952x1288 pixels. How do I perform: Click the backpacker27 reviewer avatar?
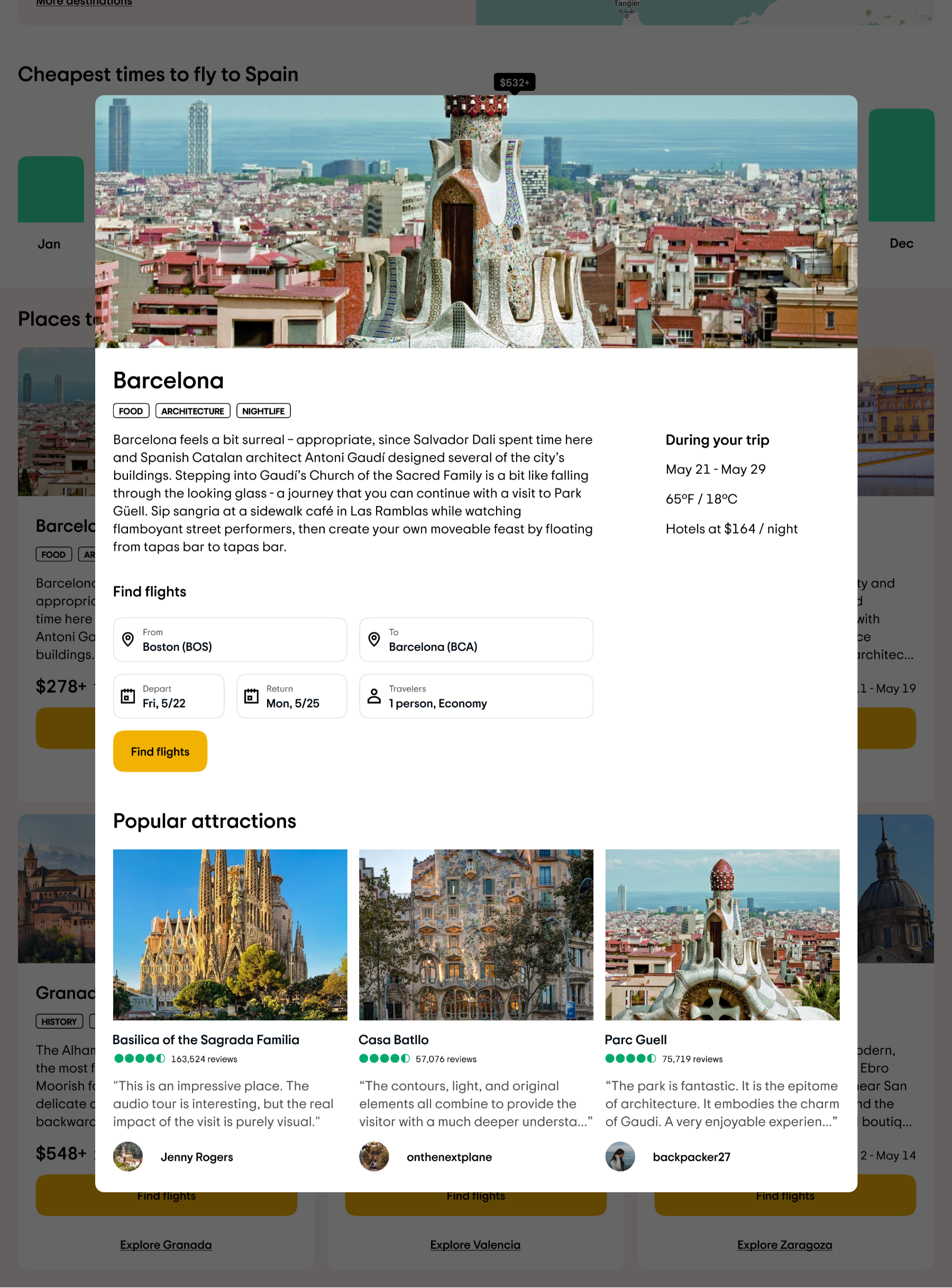pos(620,1157)
